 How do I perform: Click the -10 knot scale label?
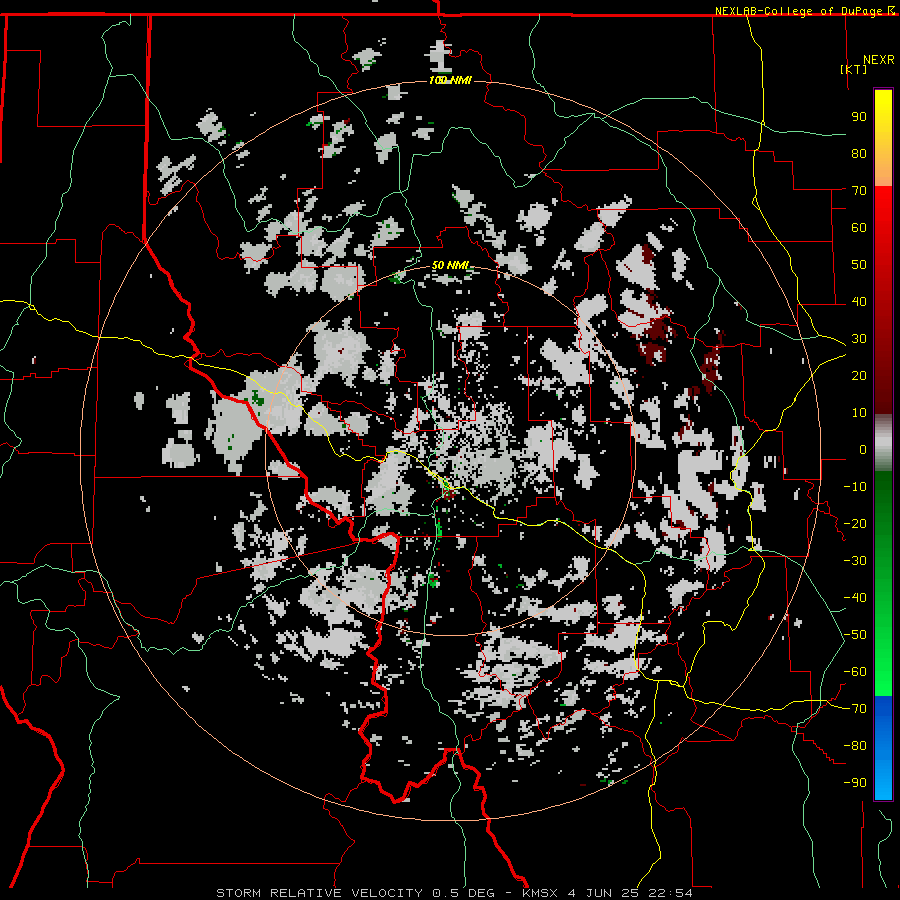[855, 487]
